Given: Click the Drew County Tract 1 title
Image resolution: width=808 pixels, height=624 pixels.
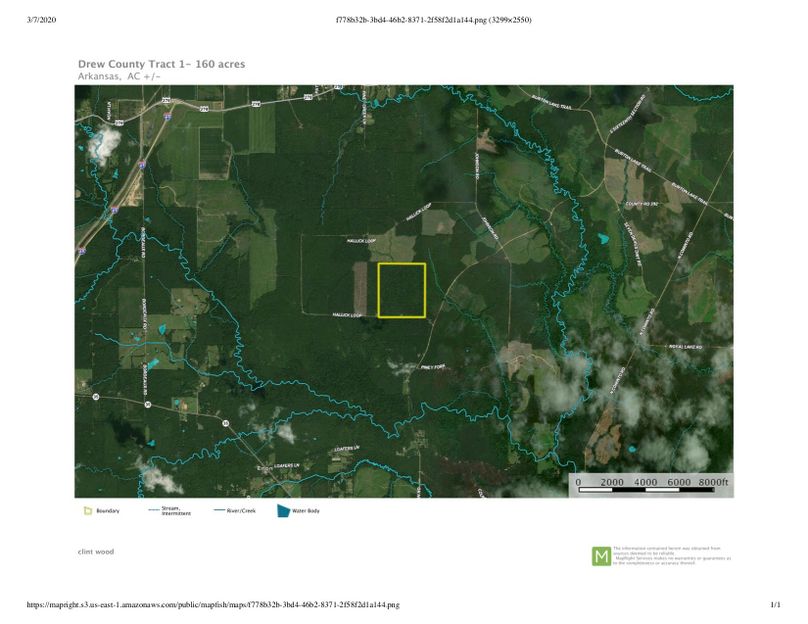Looking at the screenshot, I should tap(161, 64).
